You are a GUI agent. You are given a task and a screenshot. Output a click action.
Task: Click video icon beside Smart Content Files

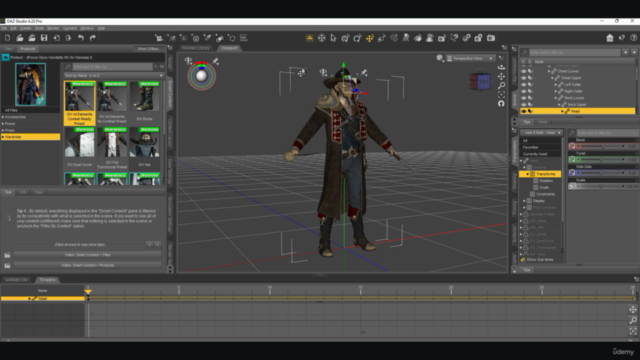(x=7, y=255)
